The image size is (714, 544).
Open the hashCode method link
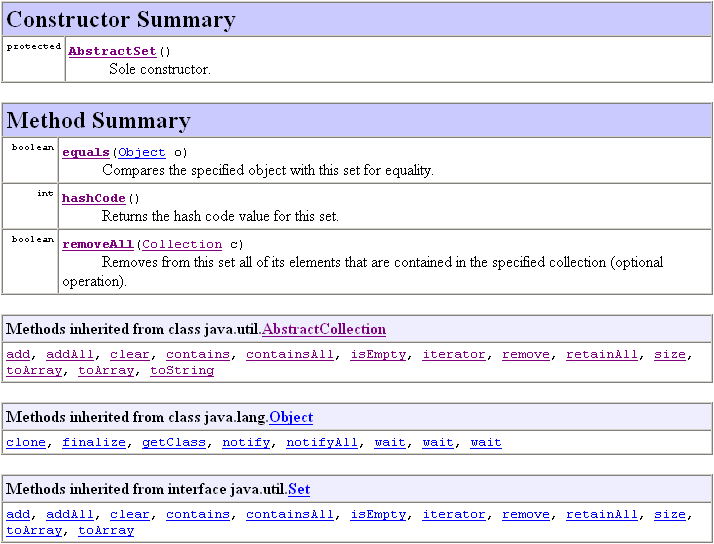[x=93, y=198]
